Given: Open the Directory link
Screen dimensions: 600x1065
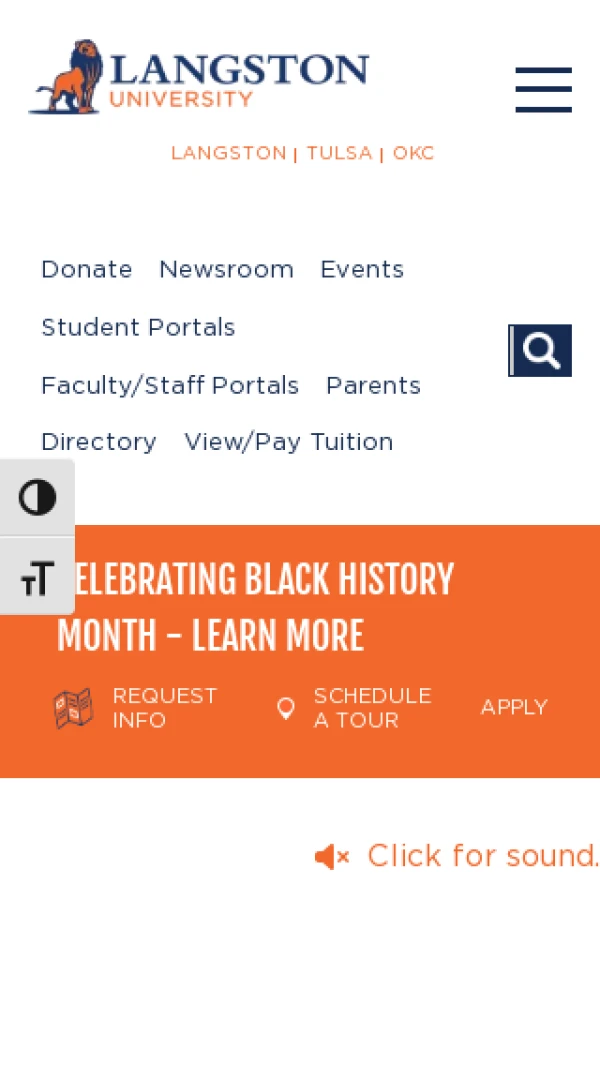Looking at the screenshot, I should (99, 442).
